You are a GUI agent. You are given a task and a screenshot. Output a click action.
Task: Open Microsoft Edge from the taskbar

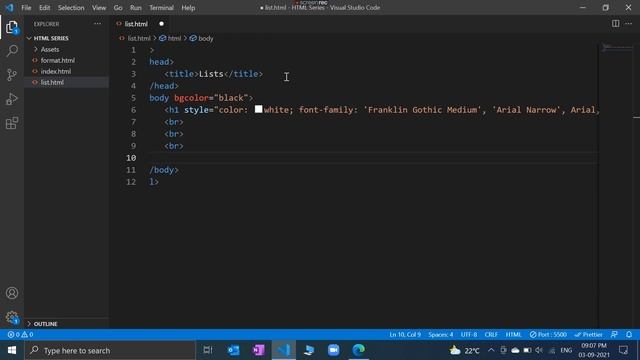click(x=358, y=350)
